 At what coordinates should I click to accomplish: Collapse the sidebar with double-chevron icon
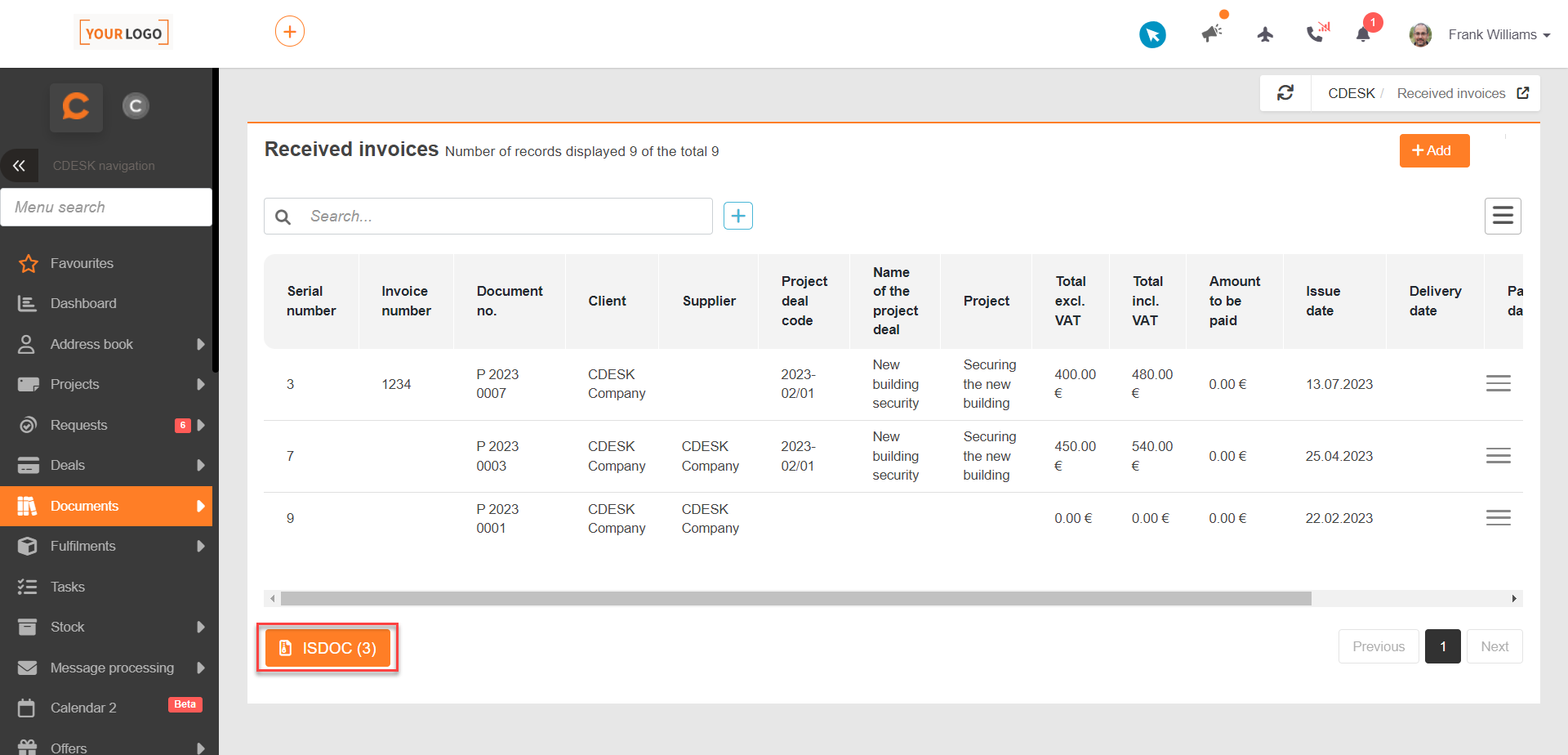pyautogui.click(x=20, y=165)
